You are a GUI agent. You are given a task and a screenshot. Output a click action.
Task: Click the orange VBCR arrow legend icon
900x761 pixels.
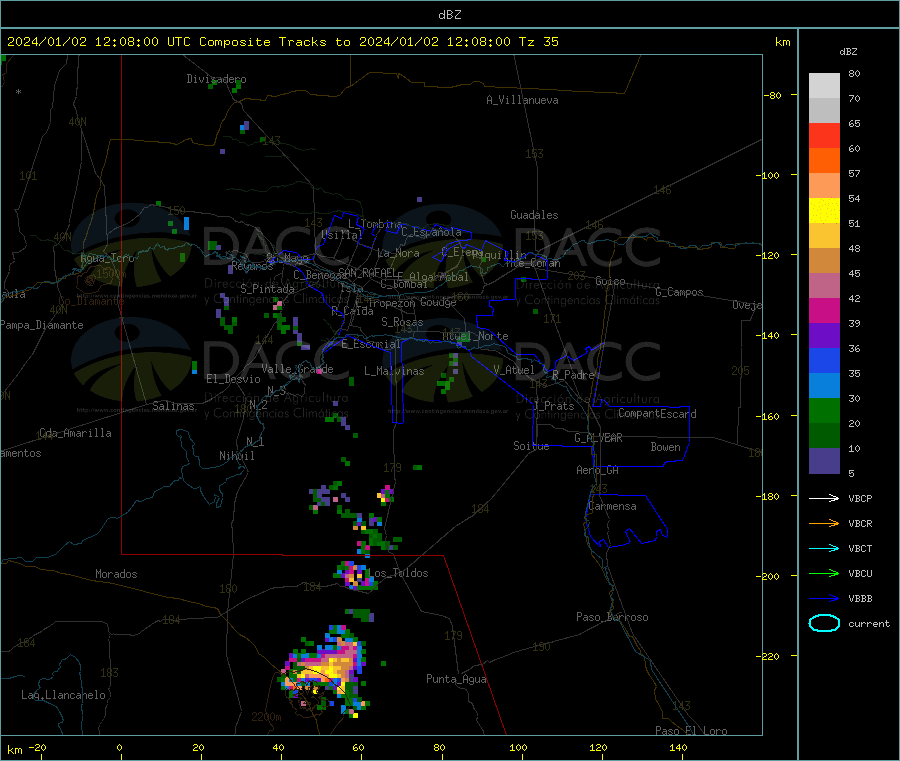pos(824,523)
